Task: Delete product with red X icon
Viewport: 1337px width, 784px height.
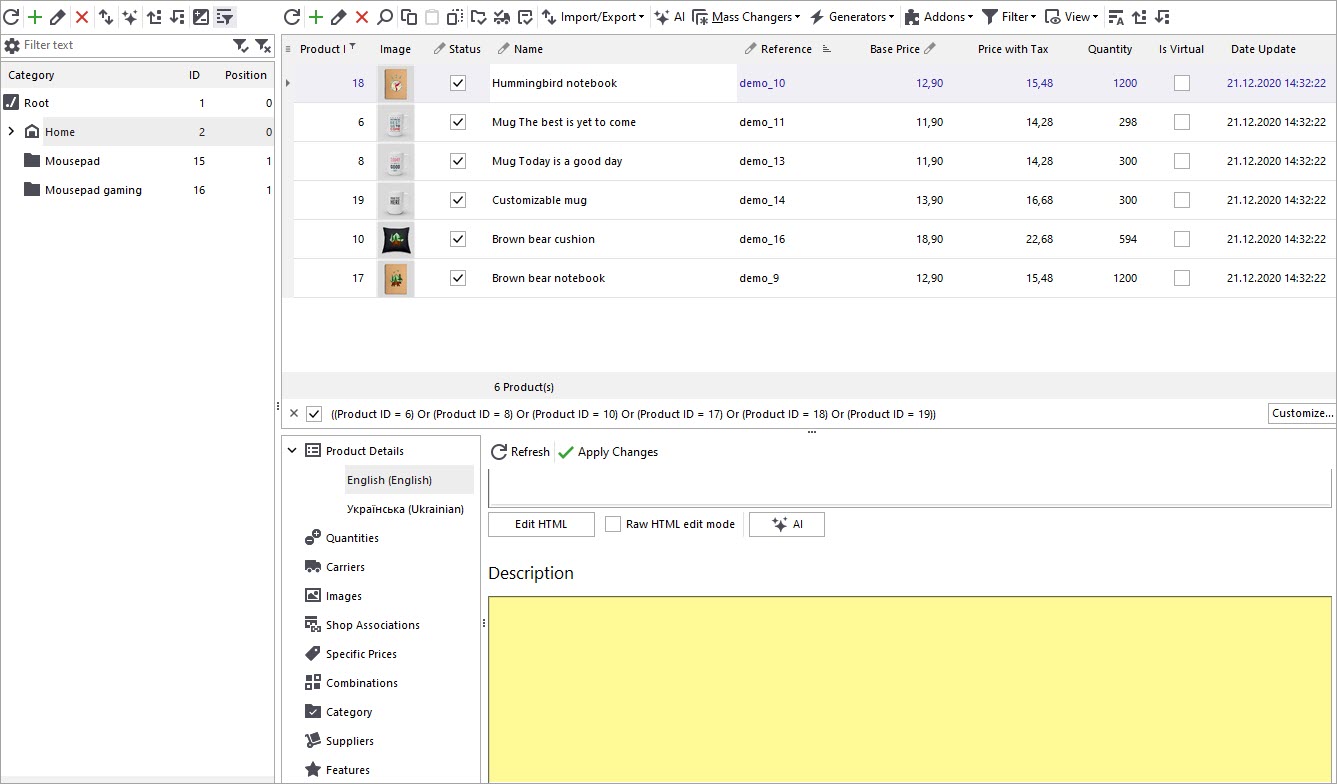Action: (362, 17)
